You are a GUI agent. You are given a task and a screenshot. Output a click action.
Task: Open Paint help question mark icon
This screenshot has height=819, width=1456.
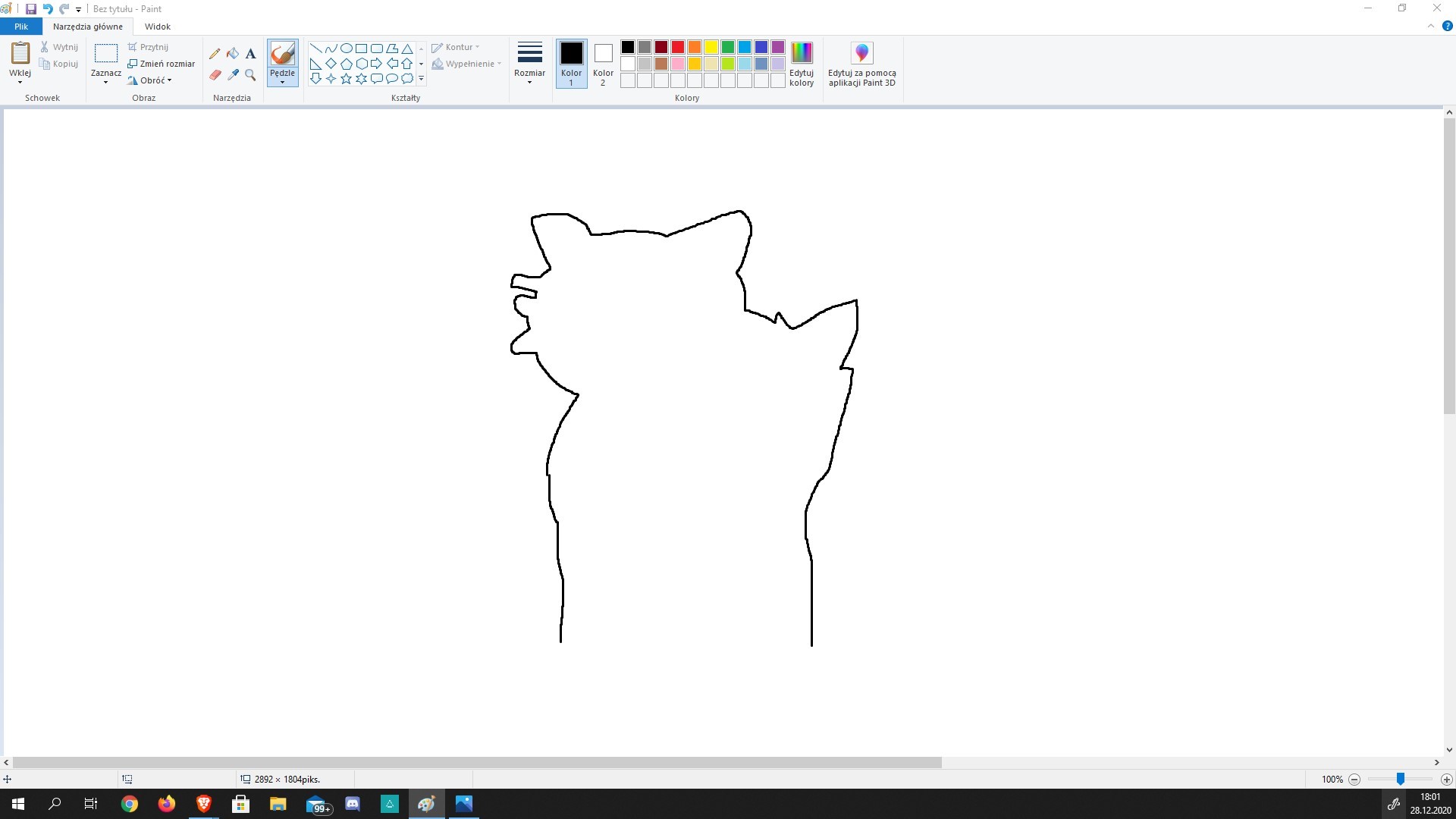(1447, 26)
